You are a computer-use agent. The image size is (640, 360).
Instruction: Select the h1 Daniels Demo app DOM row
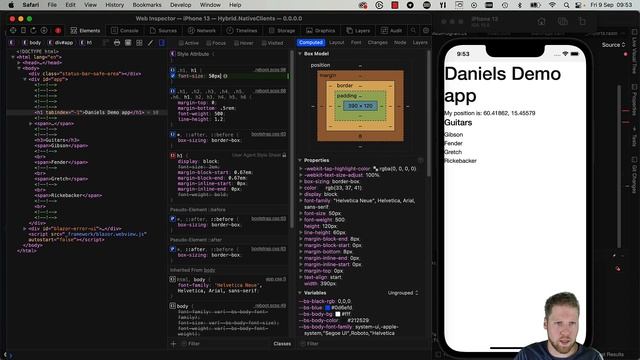[x=87, y=112]
